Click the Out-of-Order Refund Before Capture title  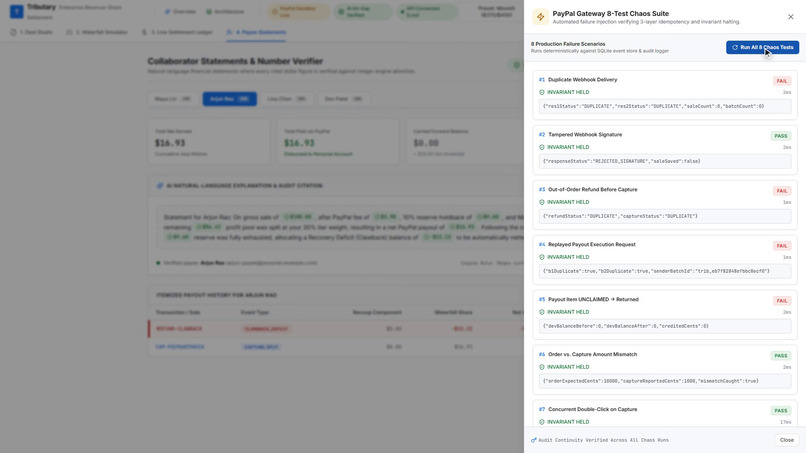[593, 190]
